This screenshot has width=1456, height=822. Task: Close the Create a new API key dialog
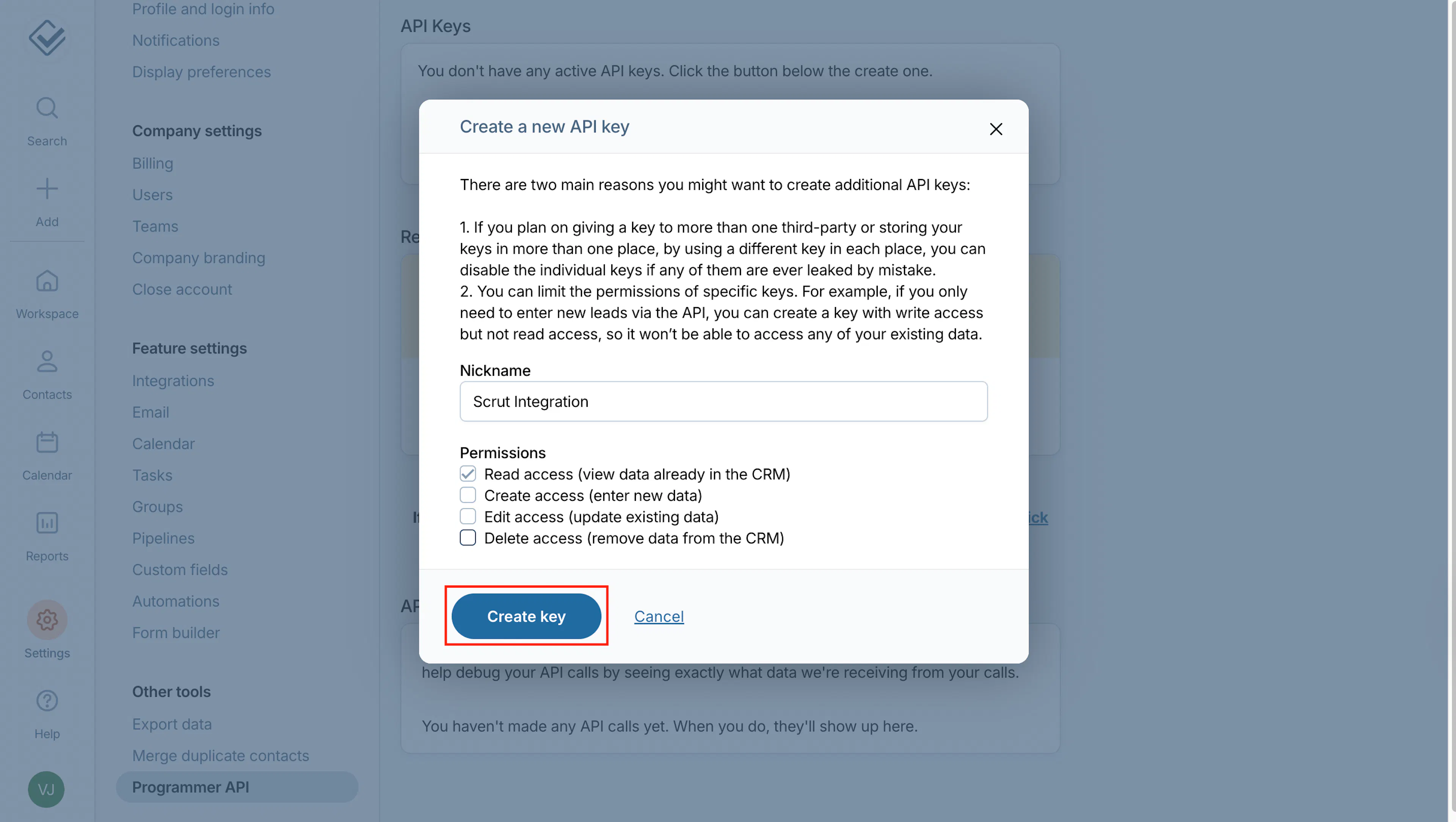tap(996, 129)
